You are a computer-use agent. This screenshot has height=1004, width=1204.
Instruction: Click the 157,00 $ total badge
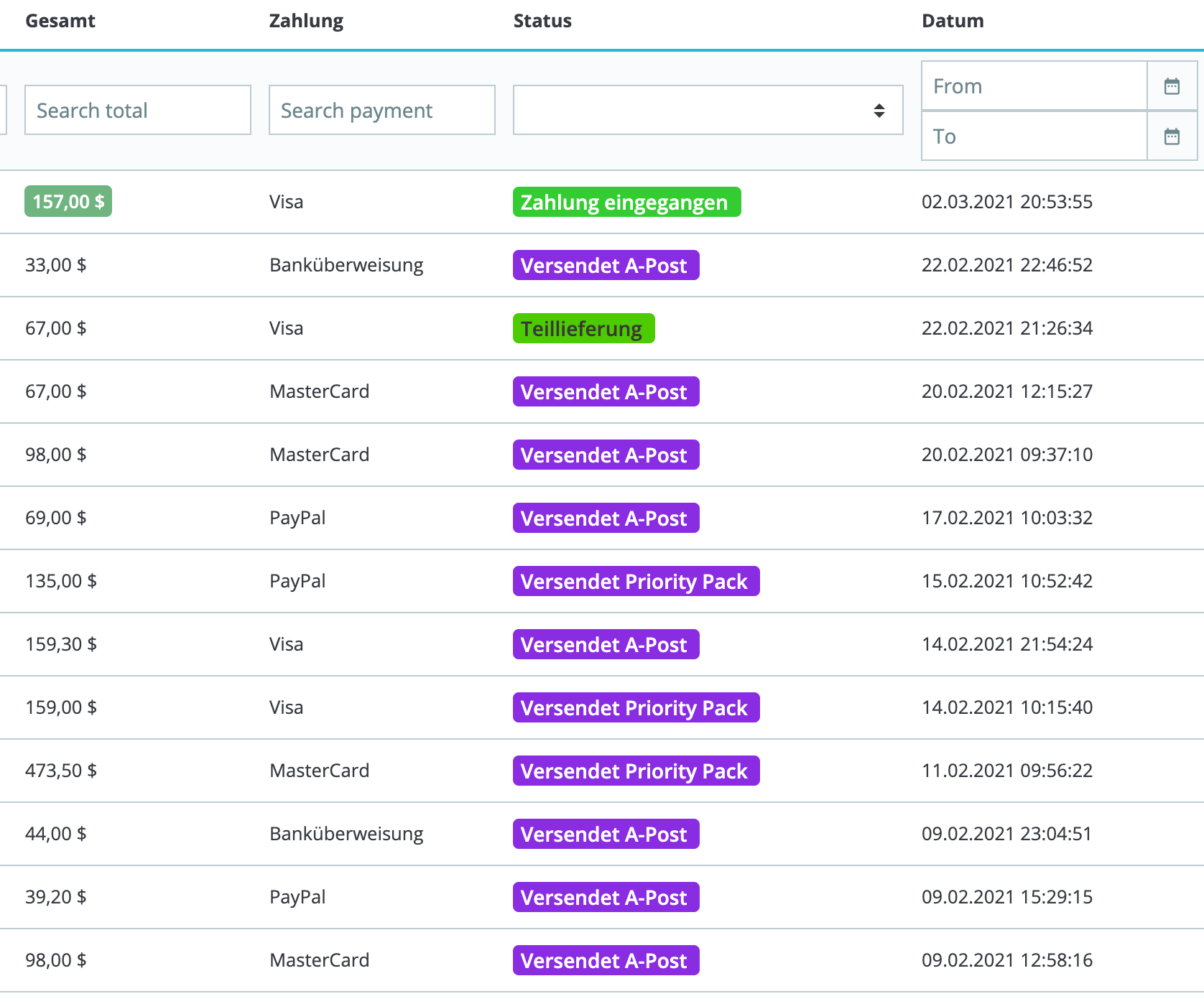point(68,202)
